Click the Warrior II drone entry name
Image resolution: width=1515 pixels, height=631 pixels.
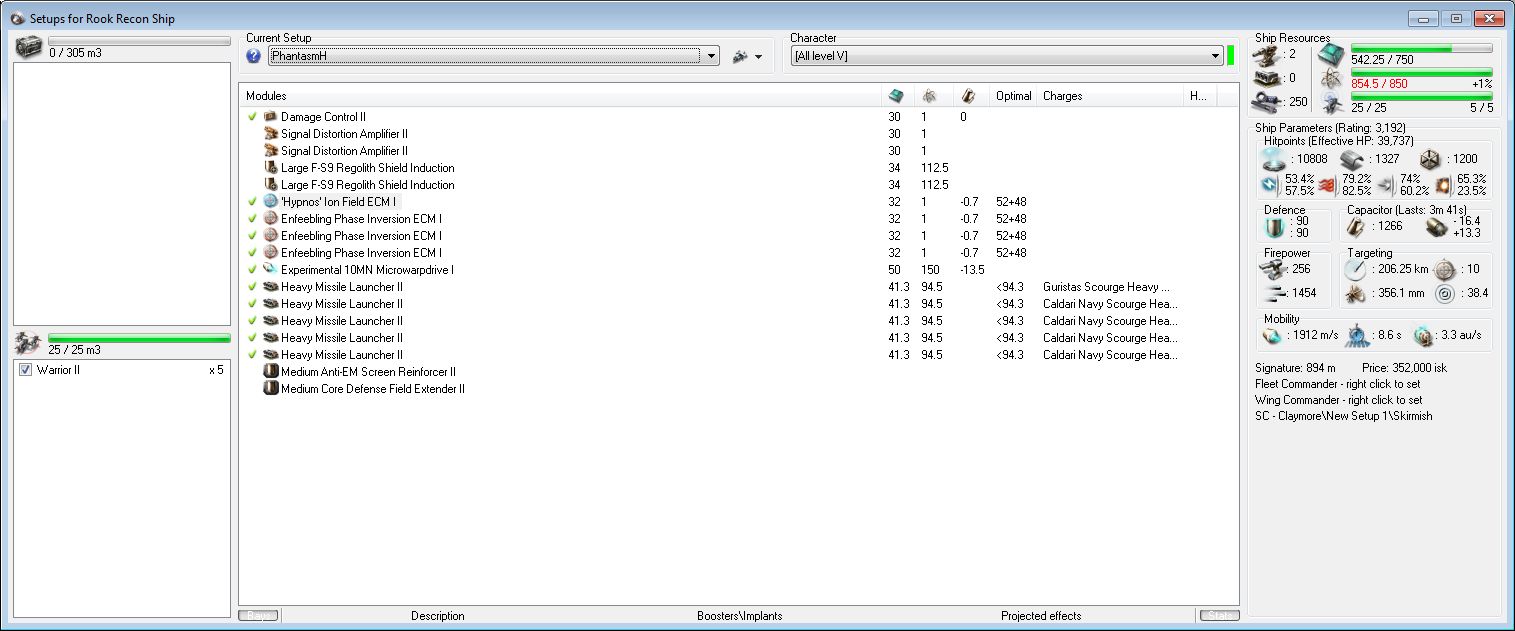tap(57, 370)
